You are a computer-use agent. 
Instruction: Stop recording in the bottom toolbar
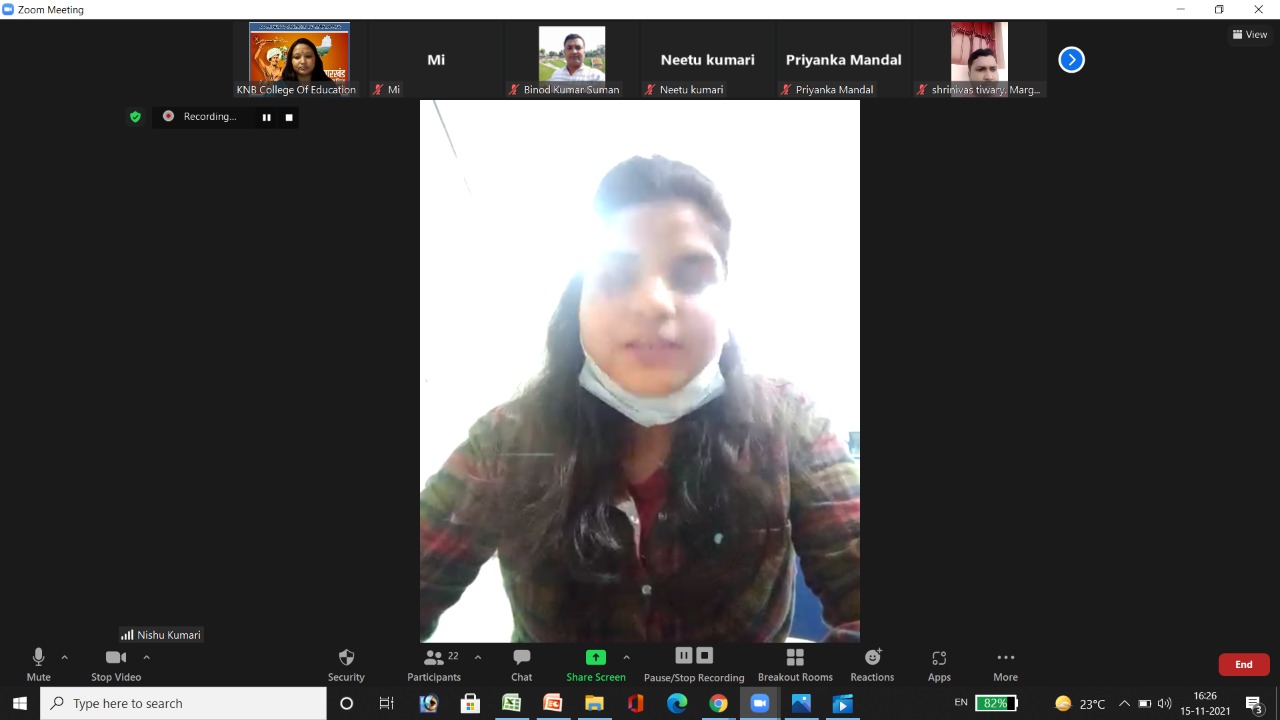click(x=705, y=656)
